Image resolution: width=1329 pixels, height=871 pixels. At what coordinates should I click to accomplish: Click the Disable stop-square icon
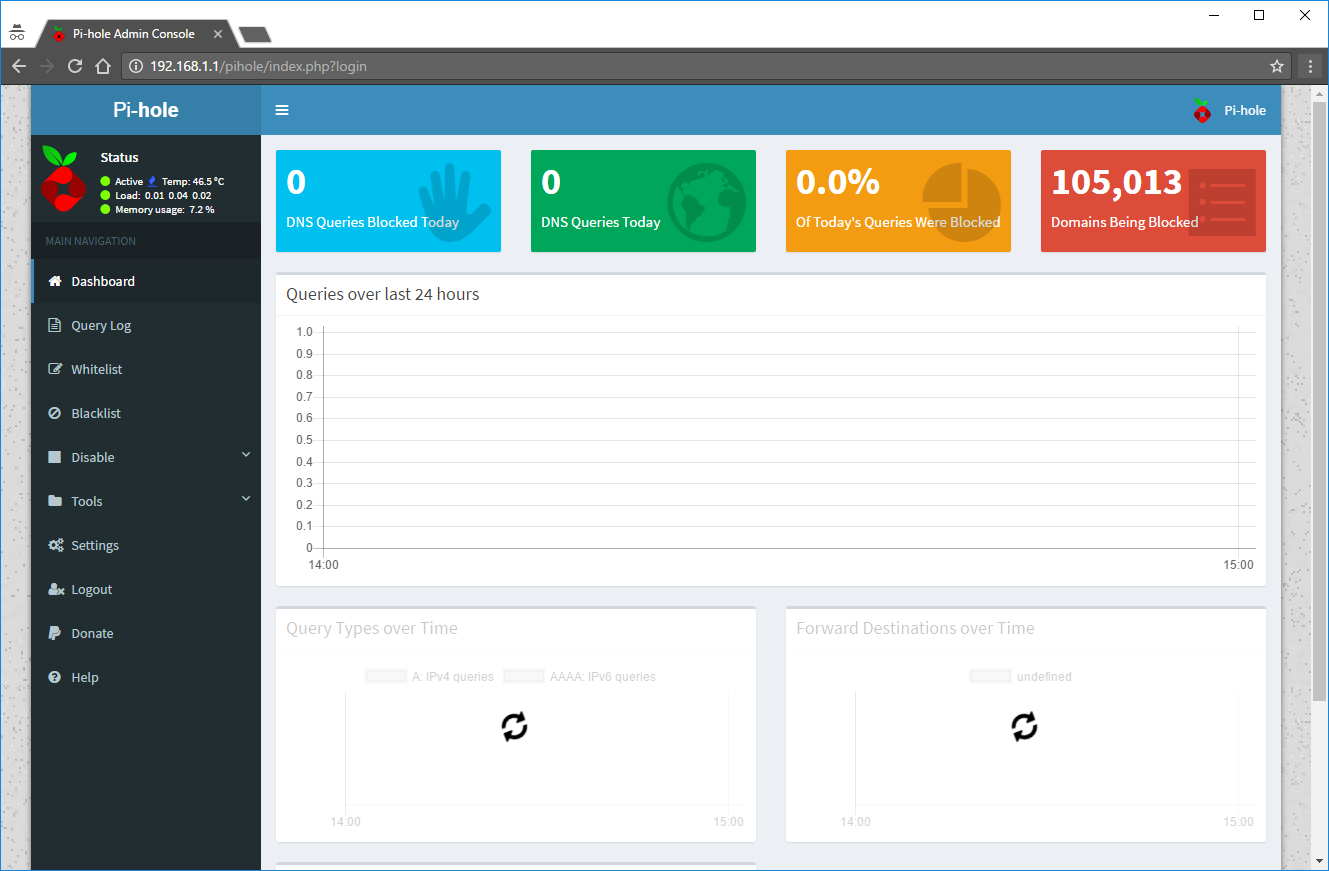pos(55,457)
